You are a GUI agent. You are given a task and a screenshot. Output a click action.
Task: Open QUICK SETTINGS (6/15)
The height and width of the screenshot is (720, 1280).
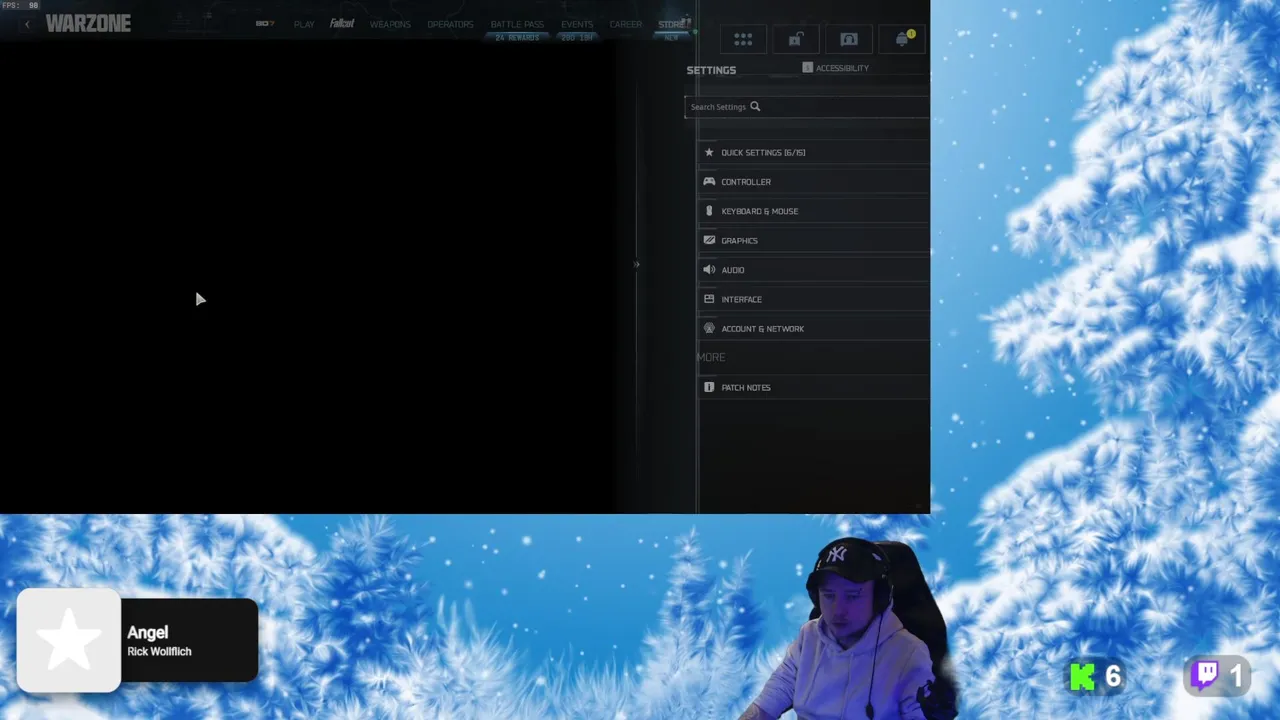[x=813, y=152]
